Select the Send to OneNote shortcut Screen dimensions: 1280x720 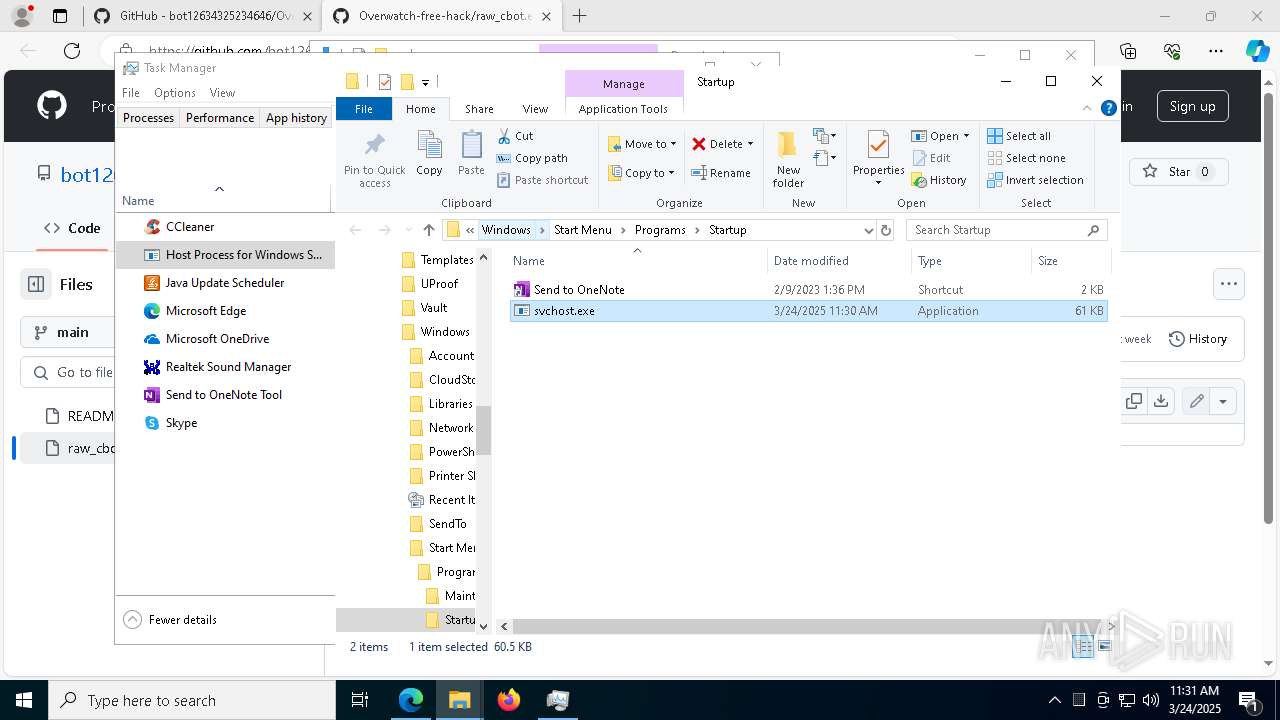coord(808,289)
